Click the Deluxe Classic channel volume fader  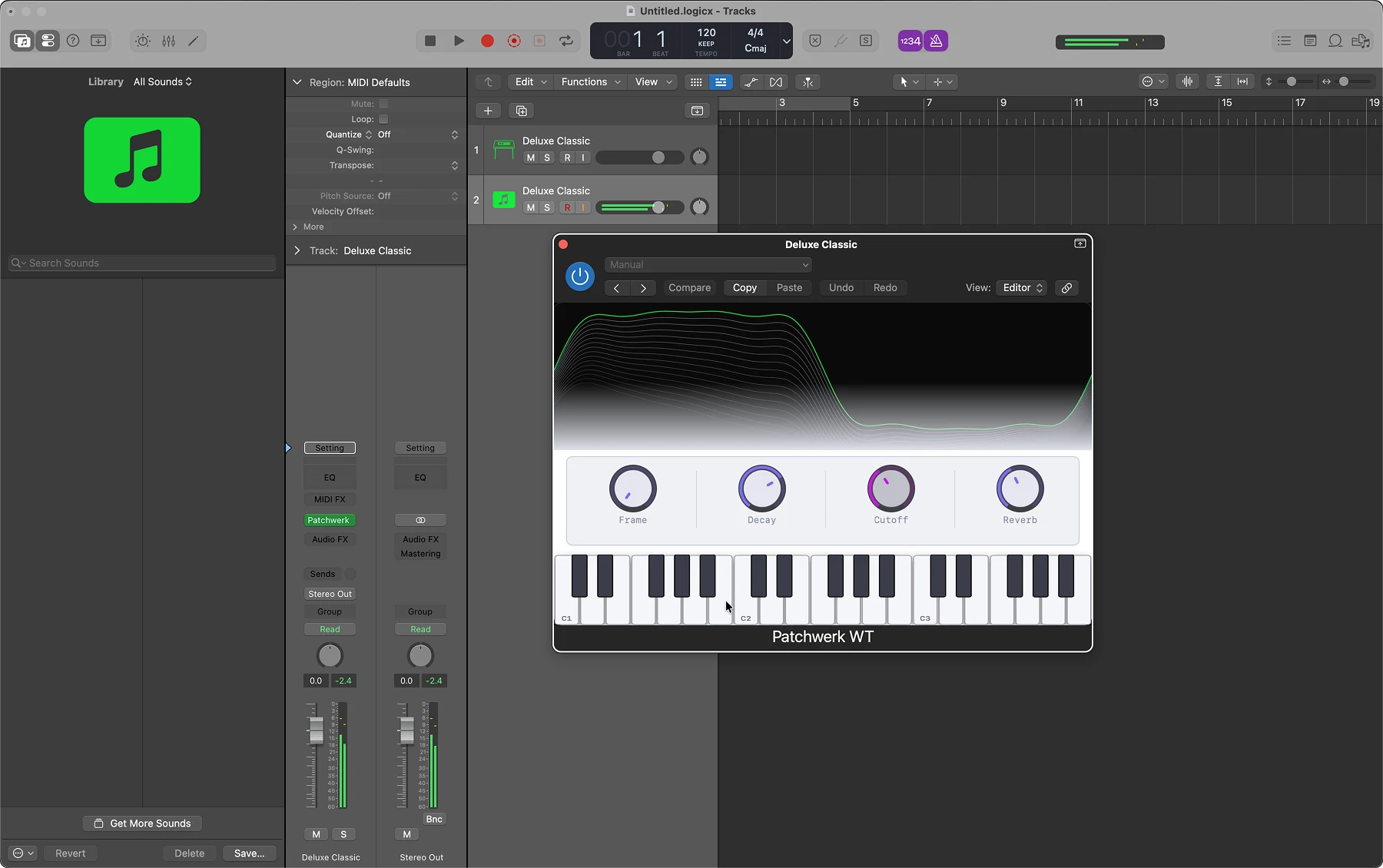pyautogui.click(x=316, y=730)
